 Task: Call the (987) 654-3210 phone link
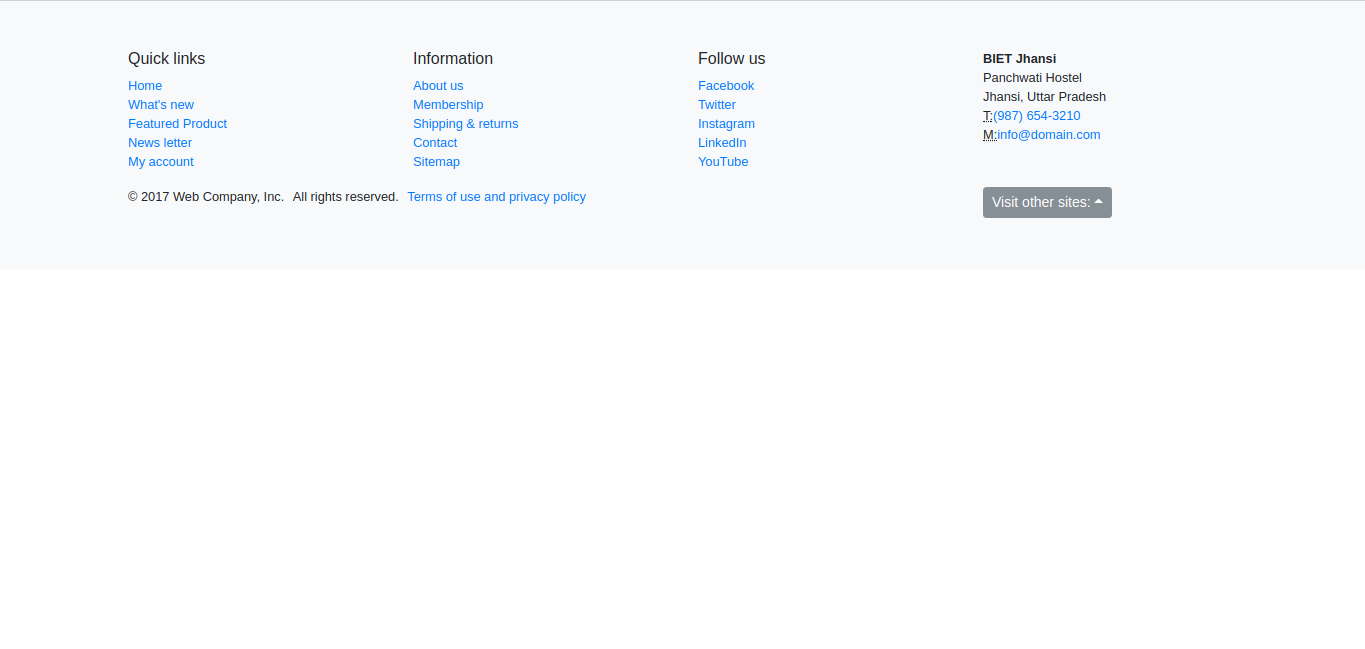pyautogui.click(x=1037, y=116)
